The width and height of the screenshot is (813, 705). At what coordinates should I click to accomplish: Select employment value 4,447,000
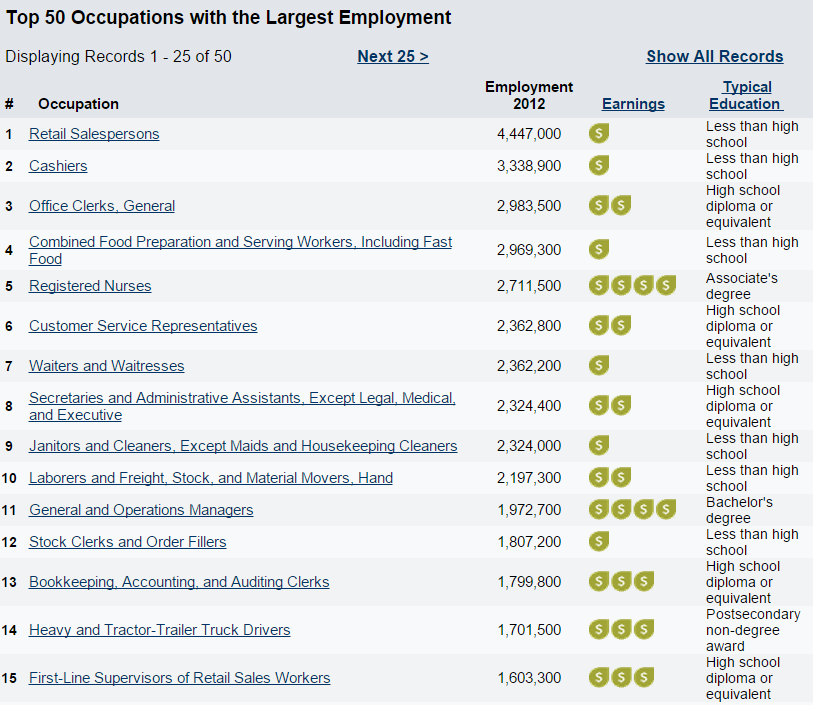(529, 134)
